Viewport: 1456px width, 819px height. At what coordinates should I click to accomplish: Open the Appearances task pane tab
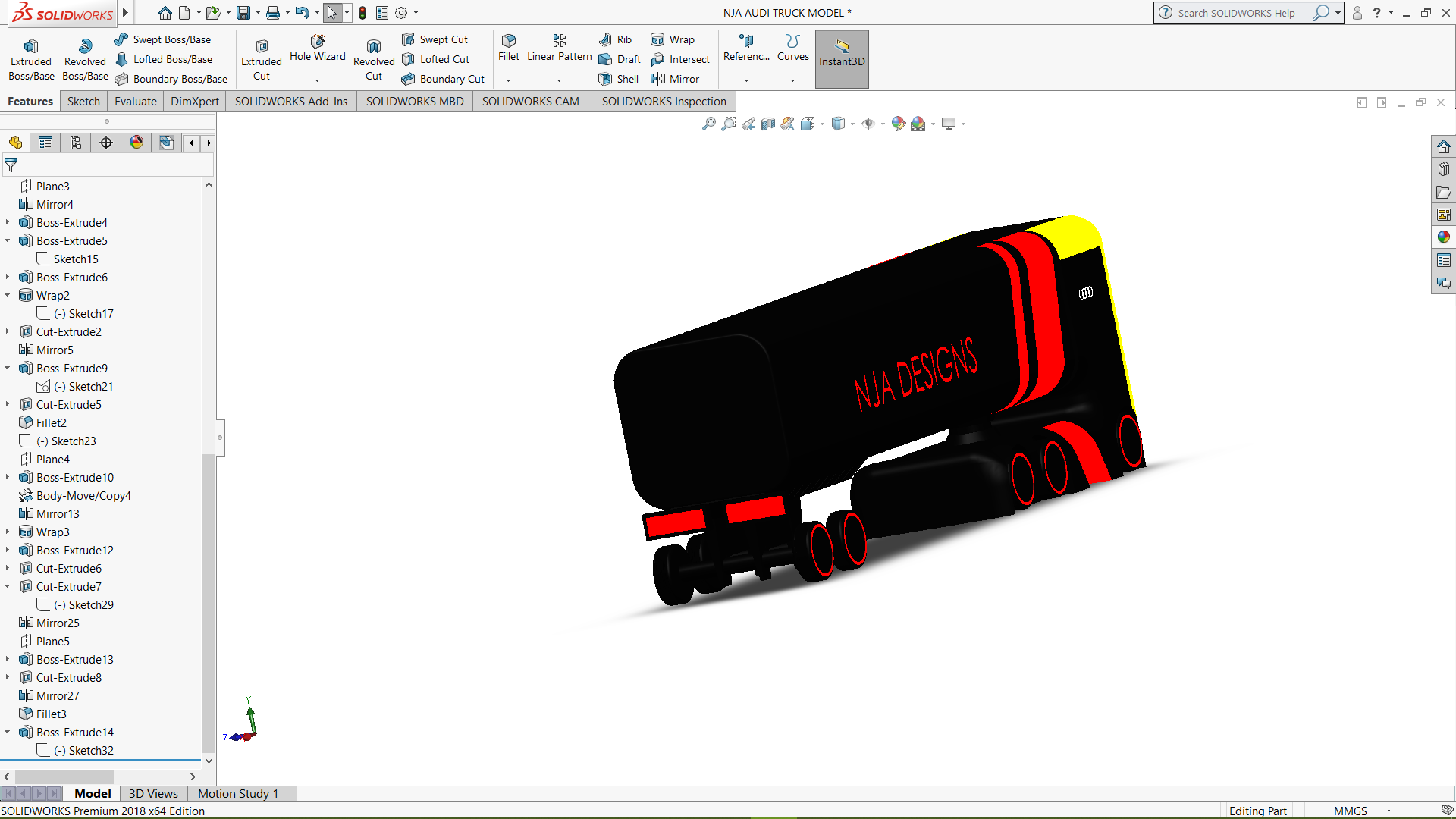[x=1443, y=237]
